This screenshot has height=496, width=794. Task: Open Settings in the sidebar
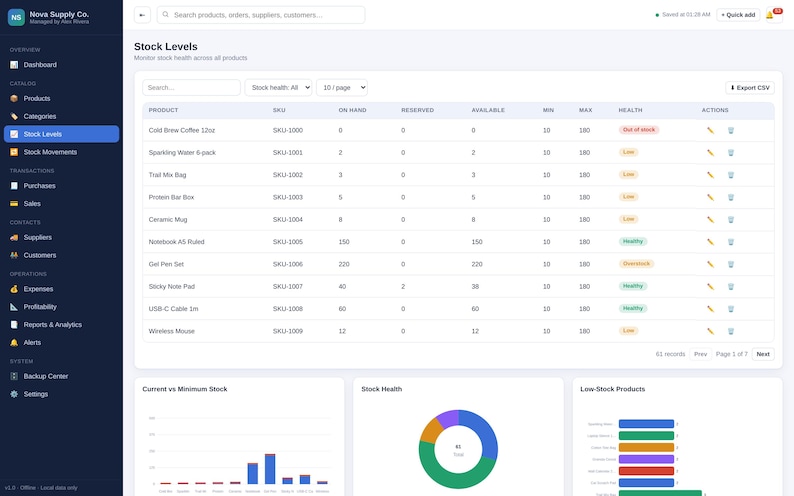point(61,394)
